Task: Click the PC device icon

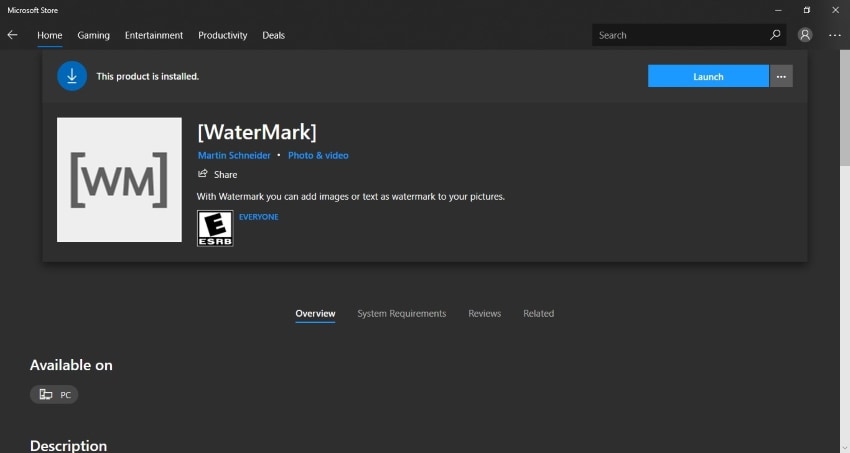Action: 46,394
